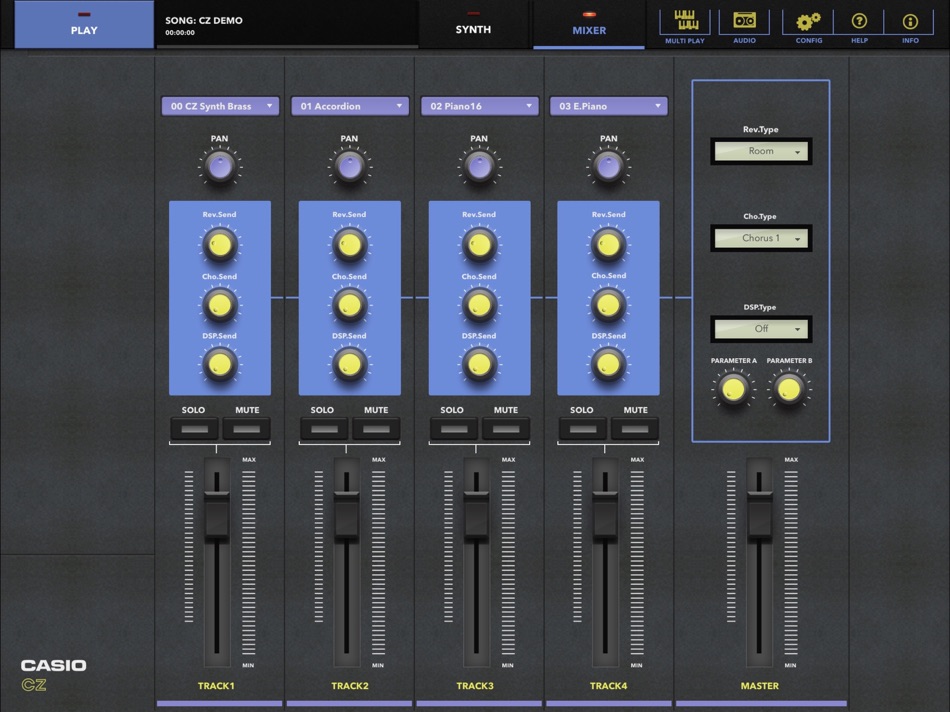Open the Help question mark icon

[859, 23]
